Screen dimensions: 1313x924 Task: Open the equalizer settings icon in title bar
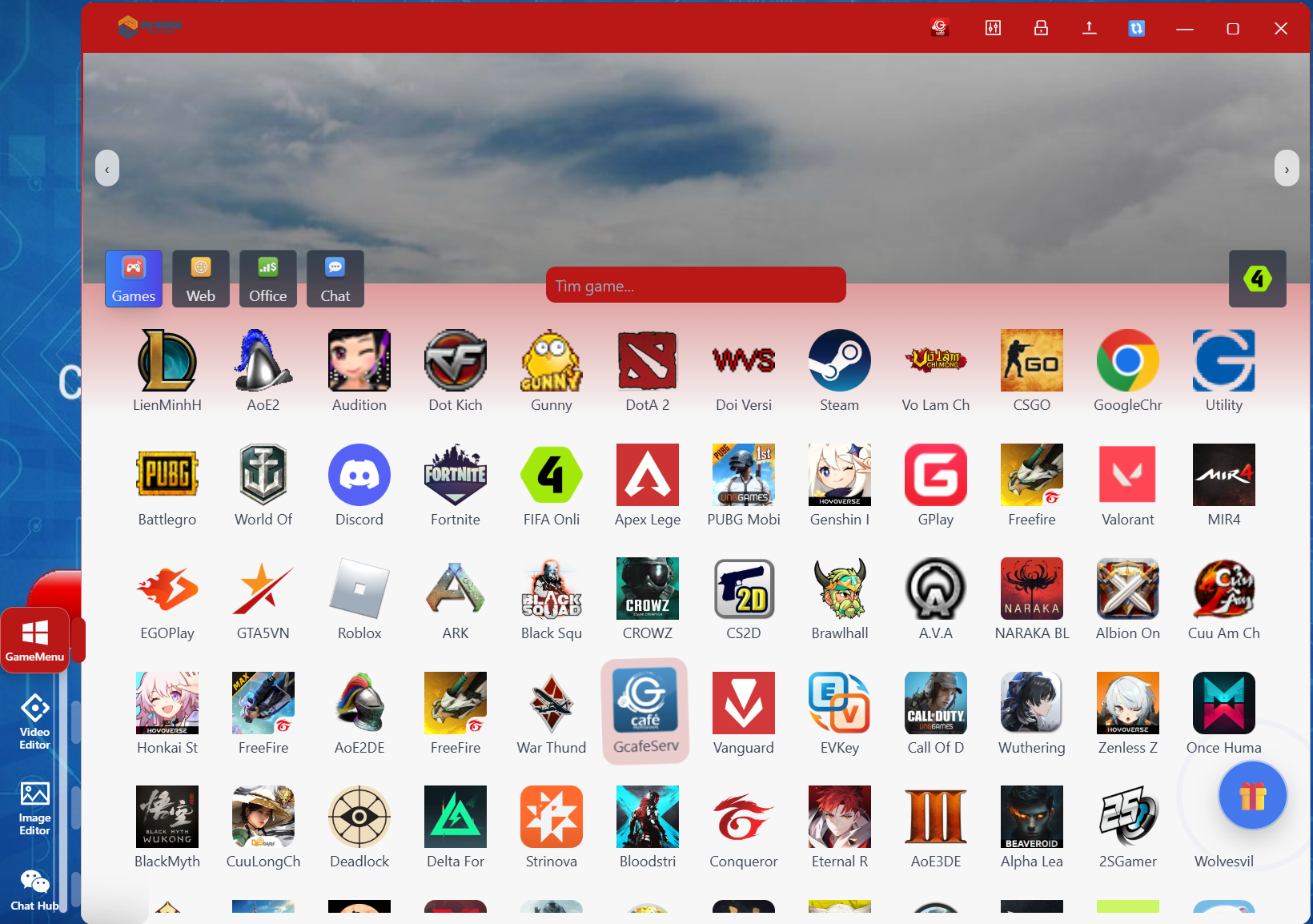(x=993, y=28)
